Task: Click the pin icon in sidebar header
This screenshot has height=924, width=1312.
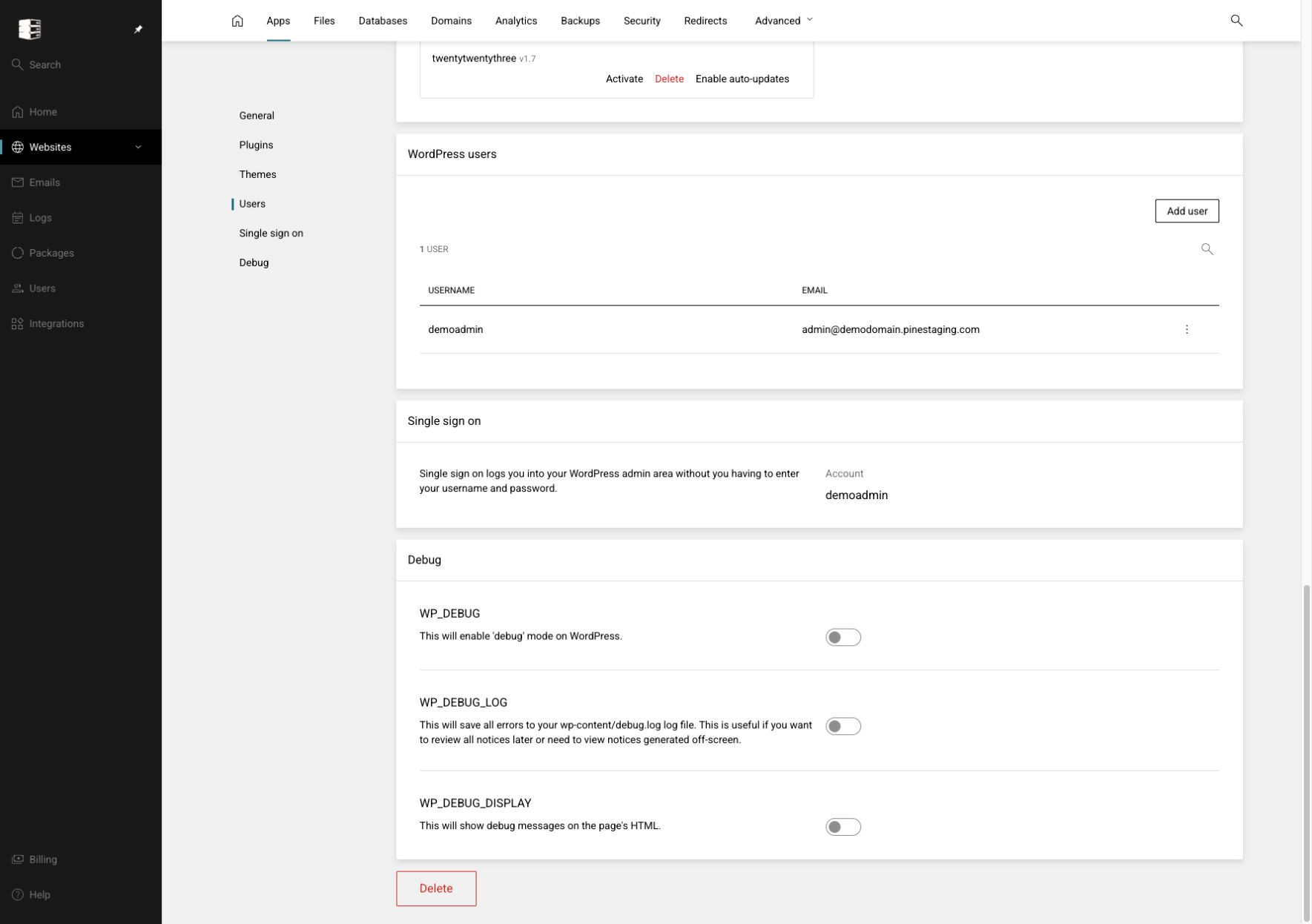Action: [x=138, y=29]
